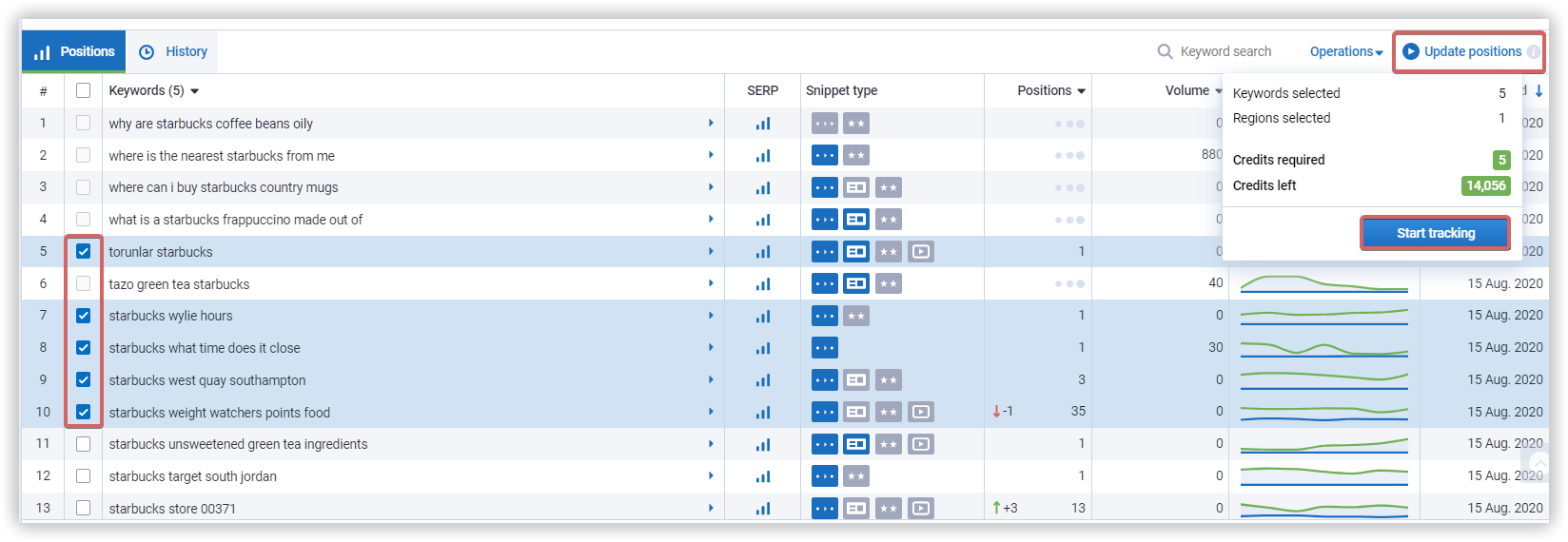1568x542 pixels.
Task: Click sitelinks snippet icon for 'tazo green tea starbucks'
Action: coord(856,284)
